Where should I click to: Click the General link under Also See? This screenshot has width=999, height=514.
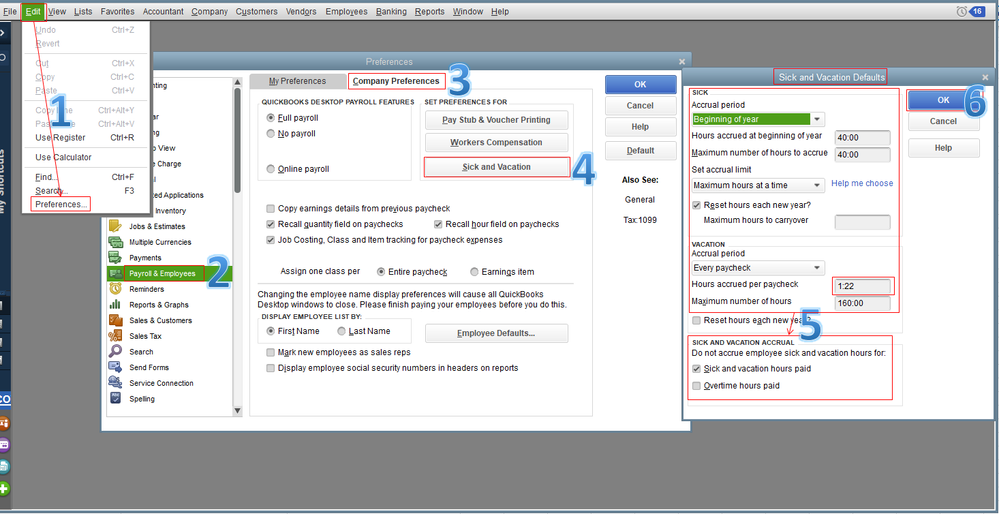(x=640, y=200)
